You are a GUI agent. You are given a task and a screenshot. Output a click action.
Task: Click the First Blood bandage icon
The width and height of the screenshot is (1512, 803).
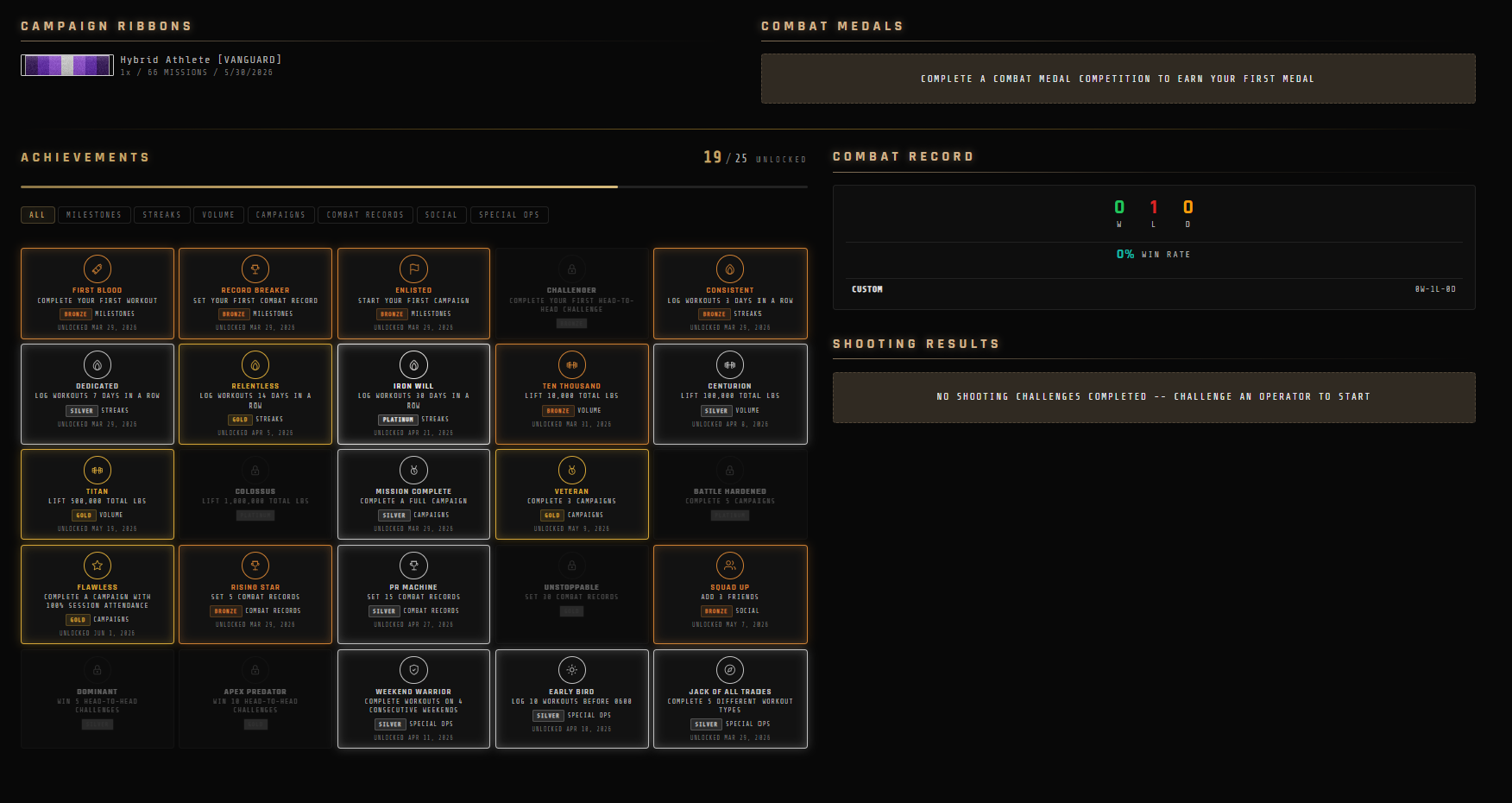[x=98, y=269]
